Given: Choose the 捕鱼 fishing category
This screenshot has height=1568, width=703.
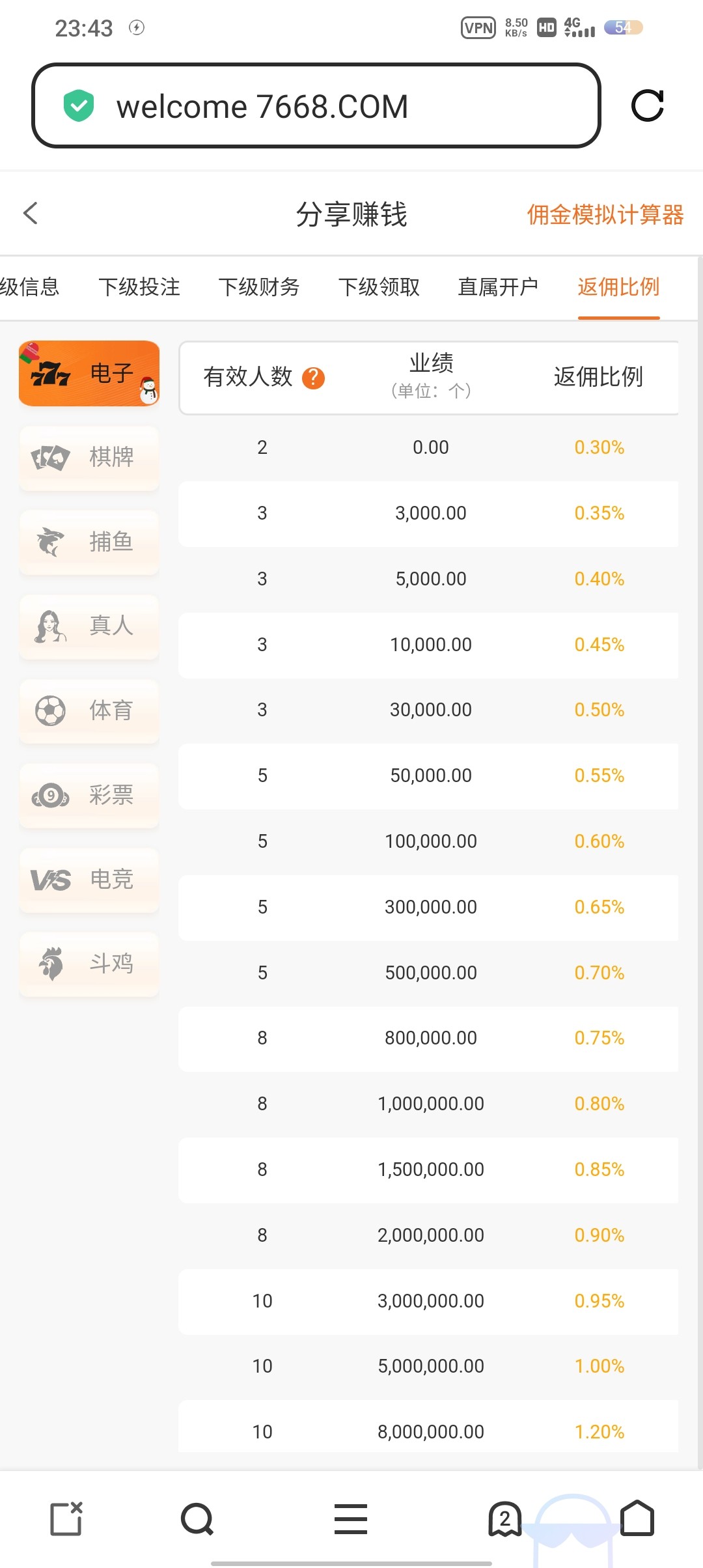Looking at the screenshot, I should pyautogui.click(x=89, y=542).
